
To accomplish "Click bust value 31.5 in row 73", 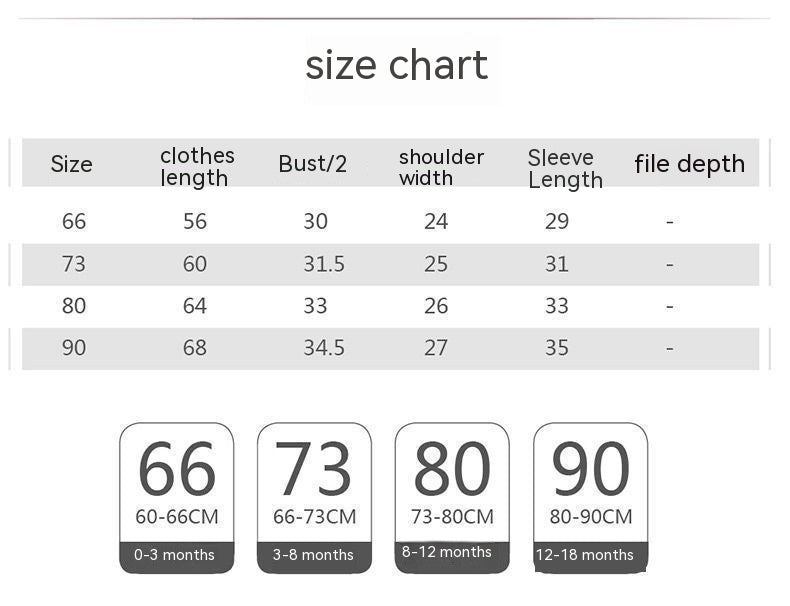I will tap(324, 264).
